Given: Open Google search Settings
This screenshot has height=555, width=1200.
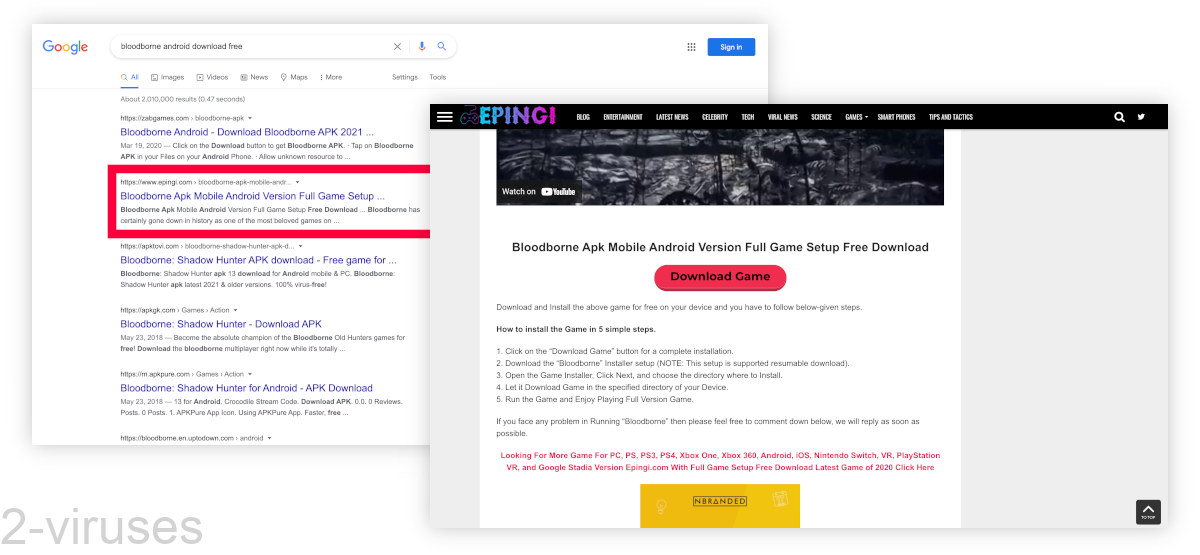Looking at the screenshot, I should (x=405, y=77).
